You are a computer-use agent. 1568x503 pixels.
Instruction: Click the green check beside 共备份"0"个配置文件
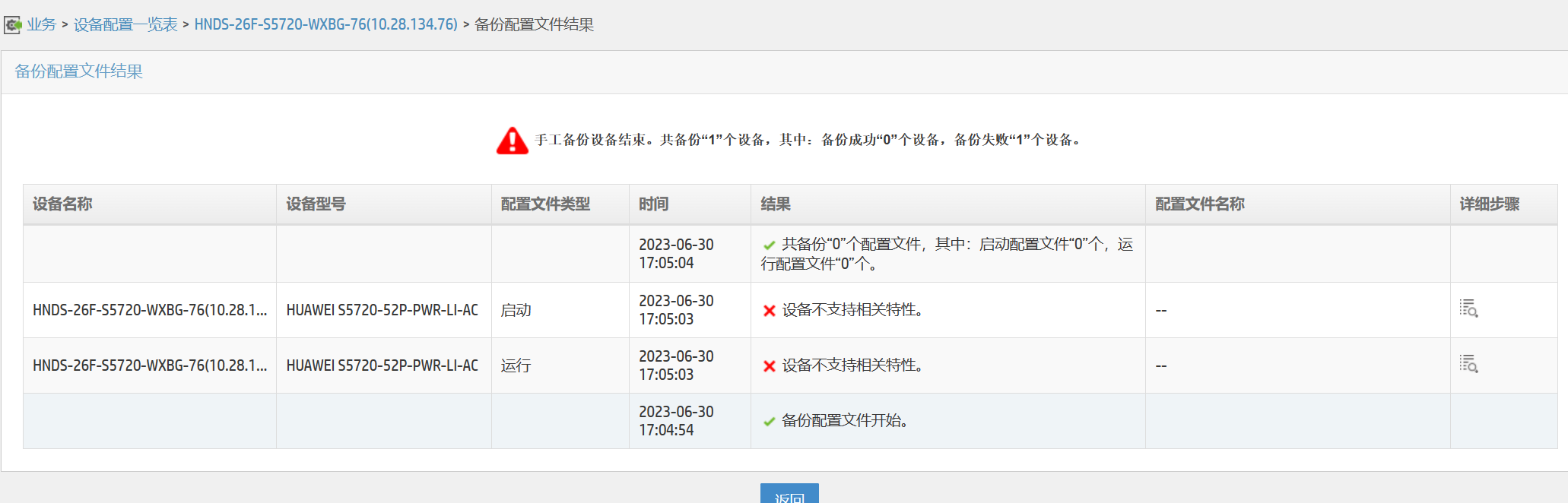(769, 245)
